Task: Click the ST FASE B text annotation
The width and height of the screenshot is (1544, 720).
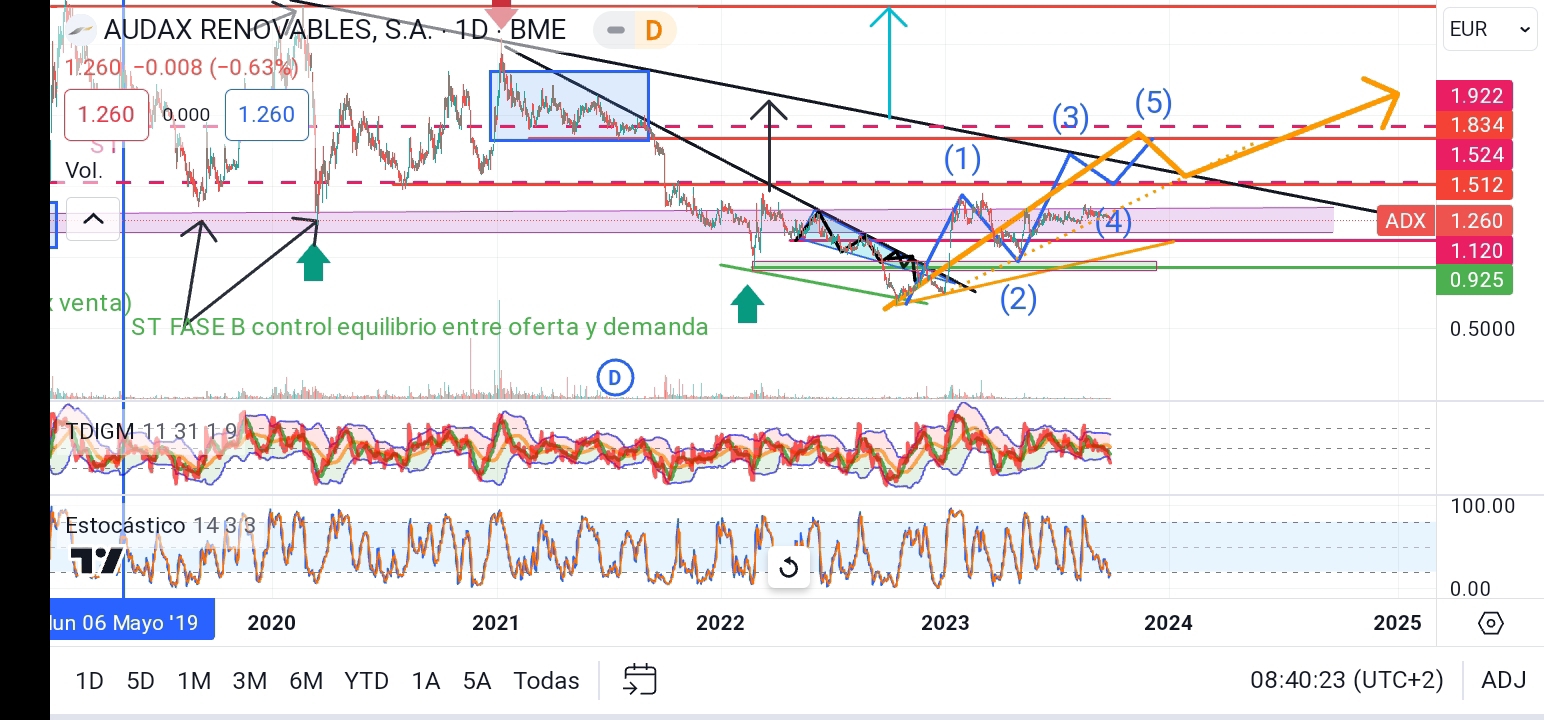Action: (x=420, y=327)
